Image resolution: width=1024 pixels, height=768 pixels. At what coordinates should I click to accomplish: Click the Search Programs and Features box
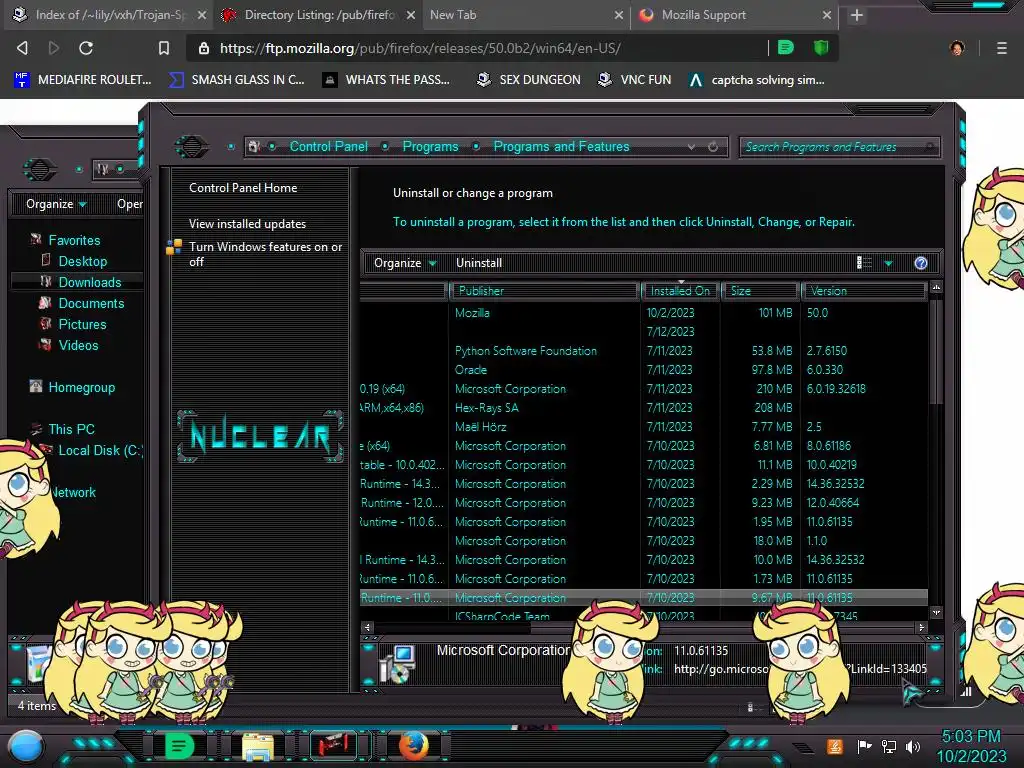pos(840,147)
